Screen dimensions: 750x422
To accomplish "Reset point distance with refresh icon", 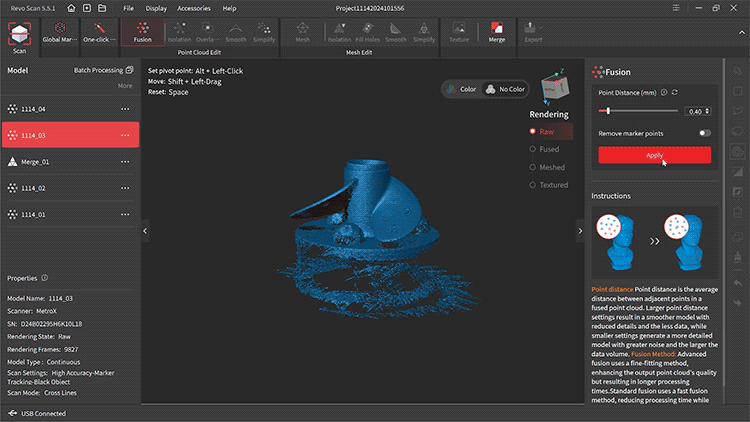I will click(674, 92).
